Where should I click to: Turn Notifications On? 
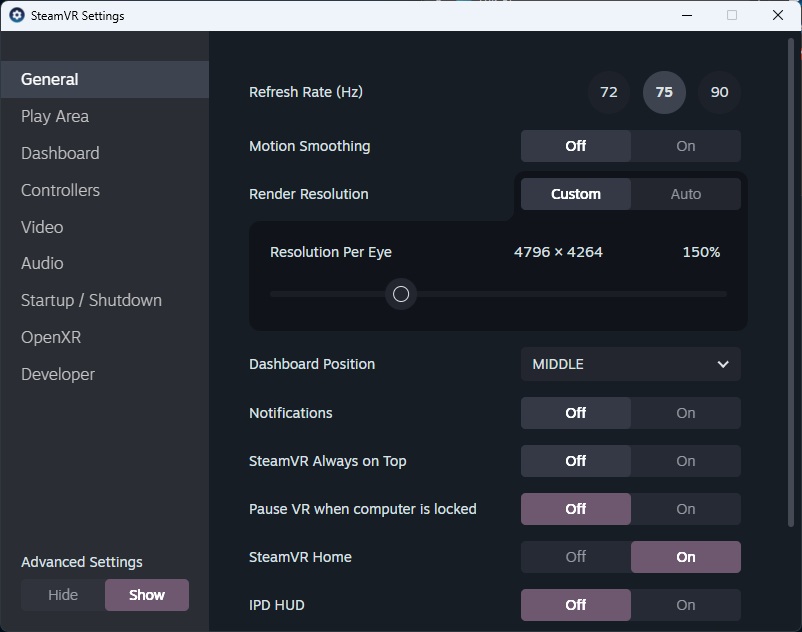[686, 413]
